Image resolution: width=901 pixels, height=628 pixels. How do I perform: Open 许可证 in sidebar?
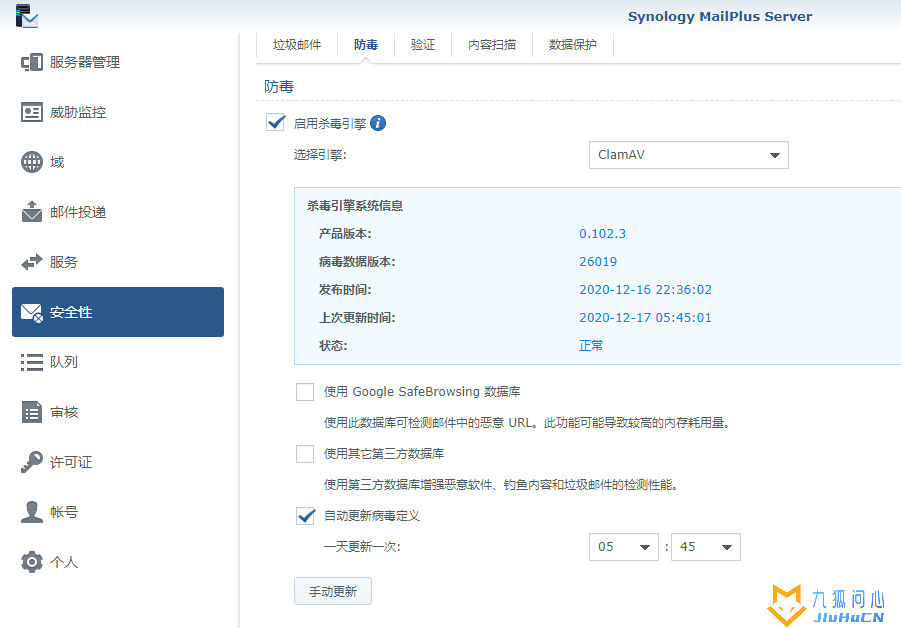tap(118, 462)
